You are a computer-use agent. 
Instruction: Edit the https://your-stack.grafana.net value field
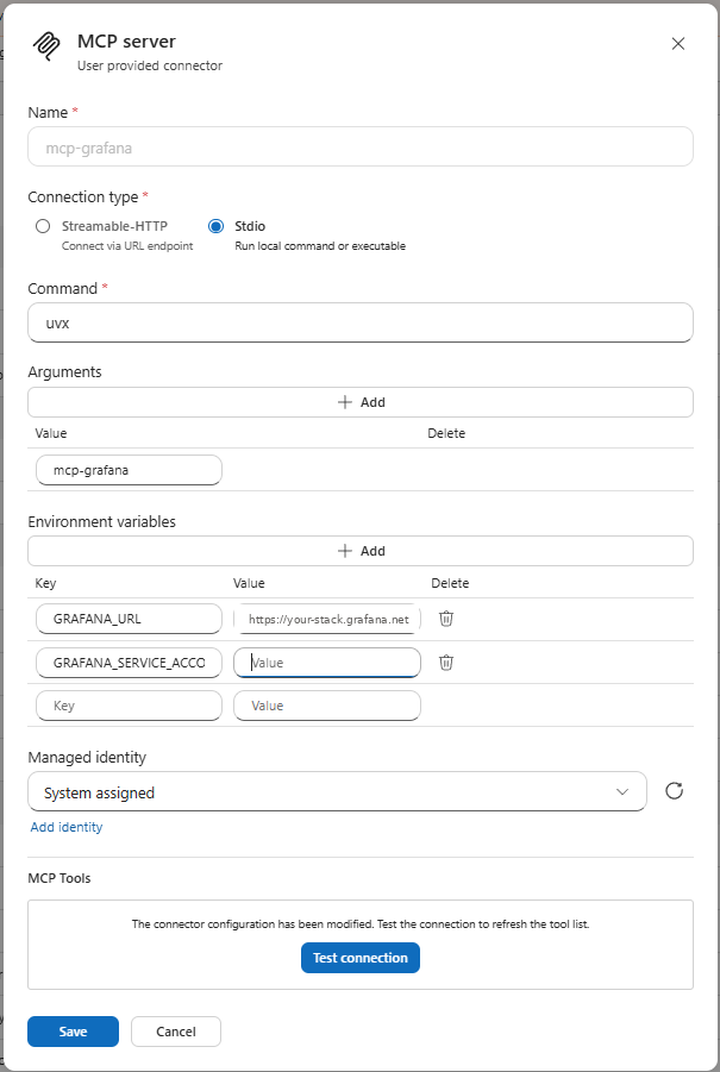327,619
